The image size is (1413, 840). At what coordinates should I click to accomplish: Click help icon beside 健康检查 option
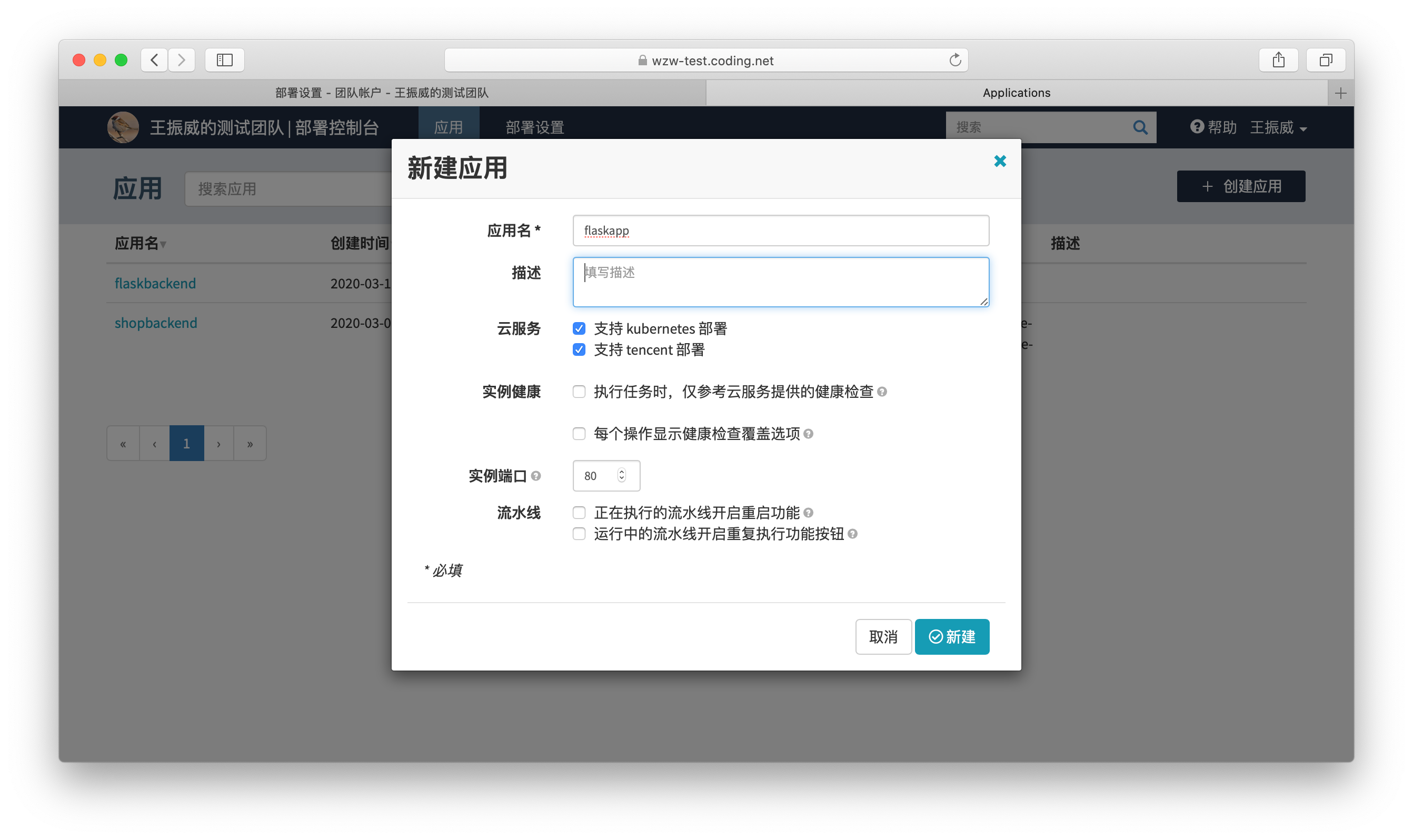[x=882, y=392]
